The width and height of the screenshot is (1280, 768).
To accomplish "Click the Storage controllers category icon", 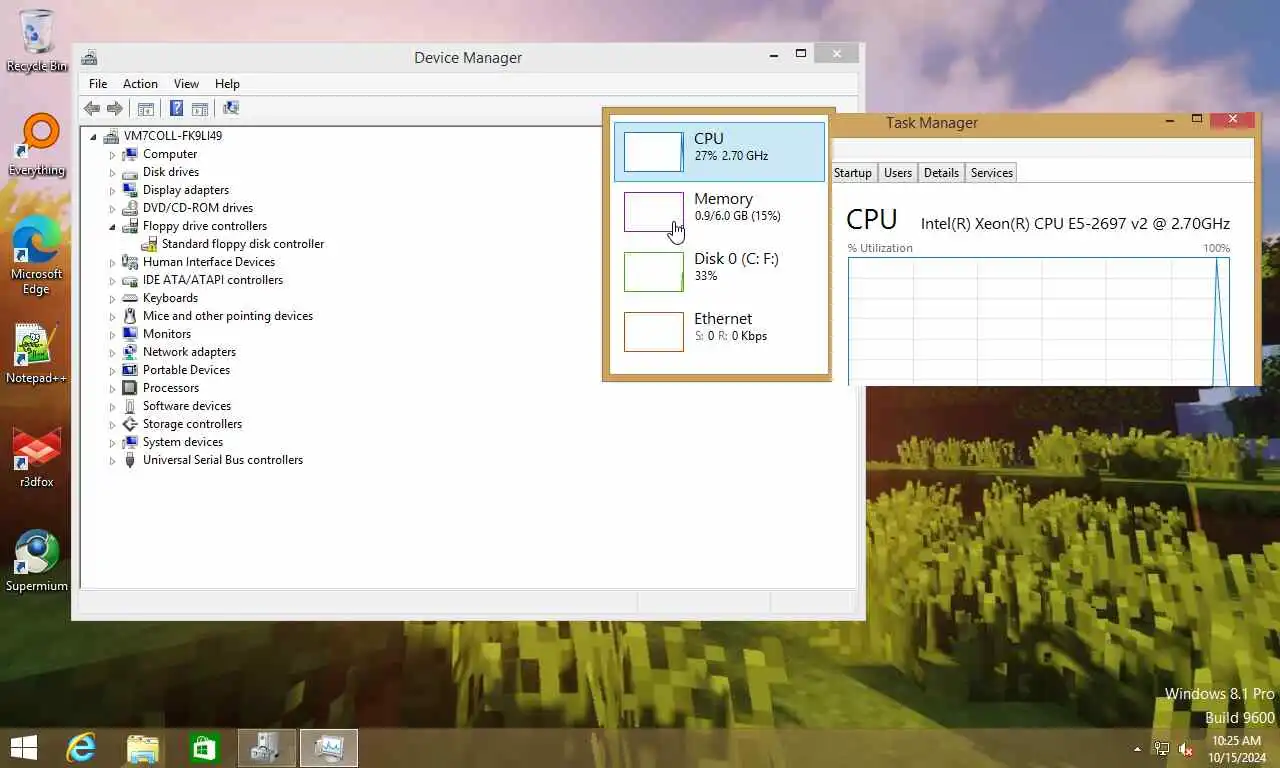I will pos(129,424).
